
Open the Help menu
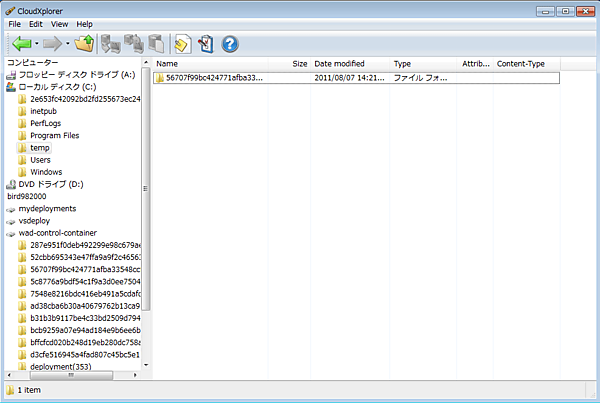tap(84, 24)
